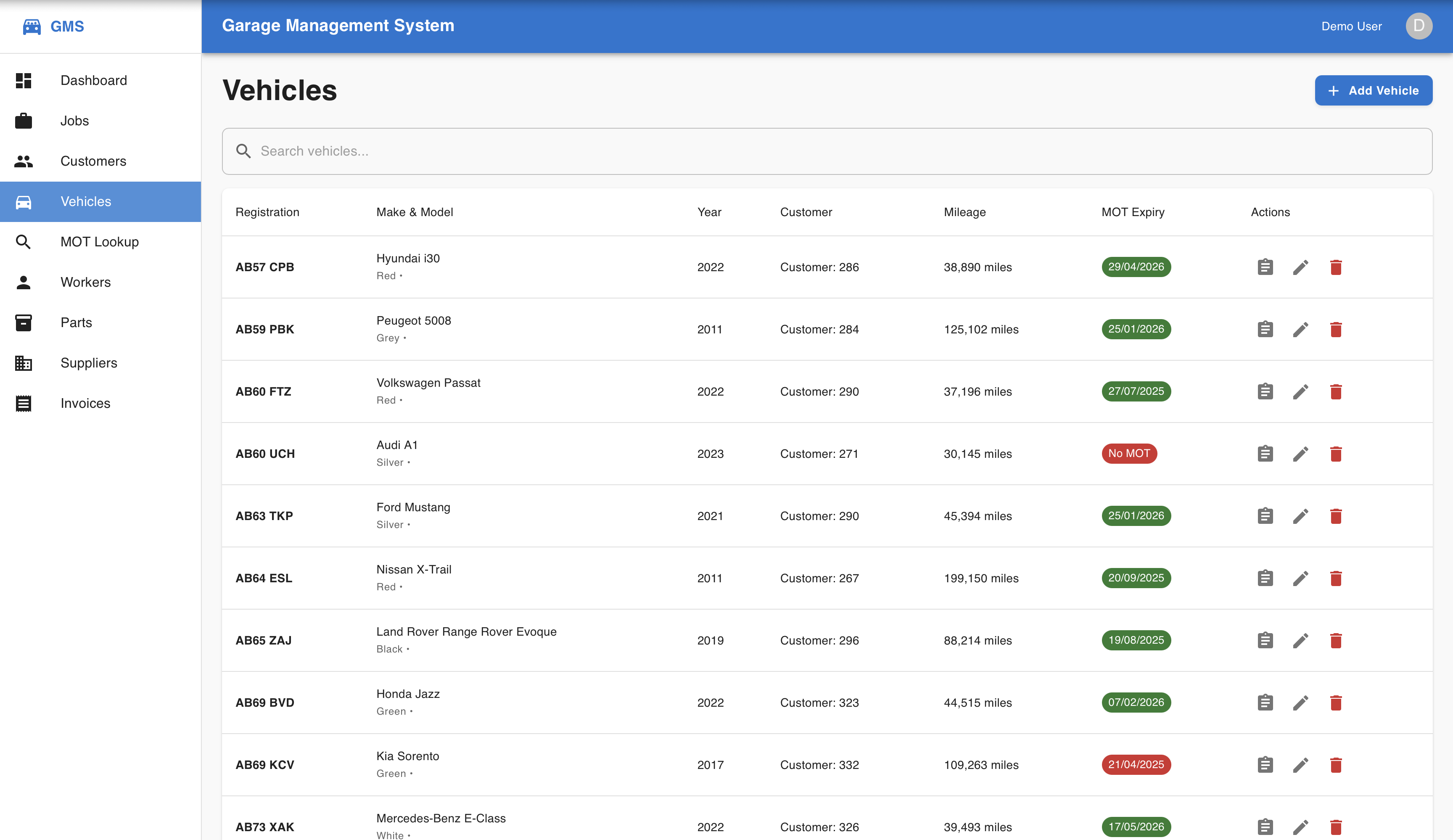Open the Invoices receipt icon
The height and width of the screenshot is (840, 1453).
coord(24,403)
